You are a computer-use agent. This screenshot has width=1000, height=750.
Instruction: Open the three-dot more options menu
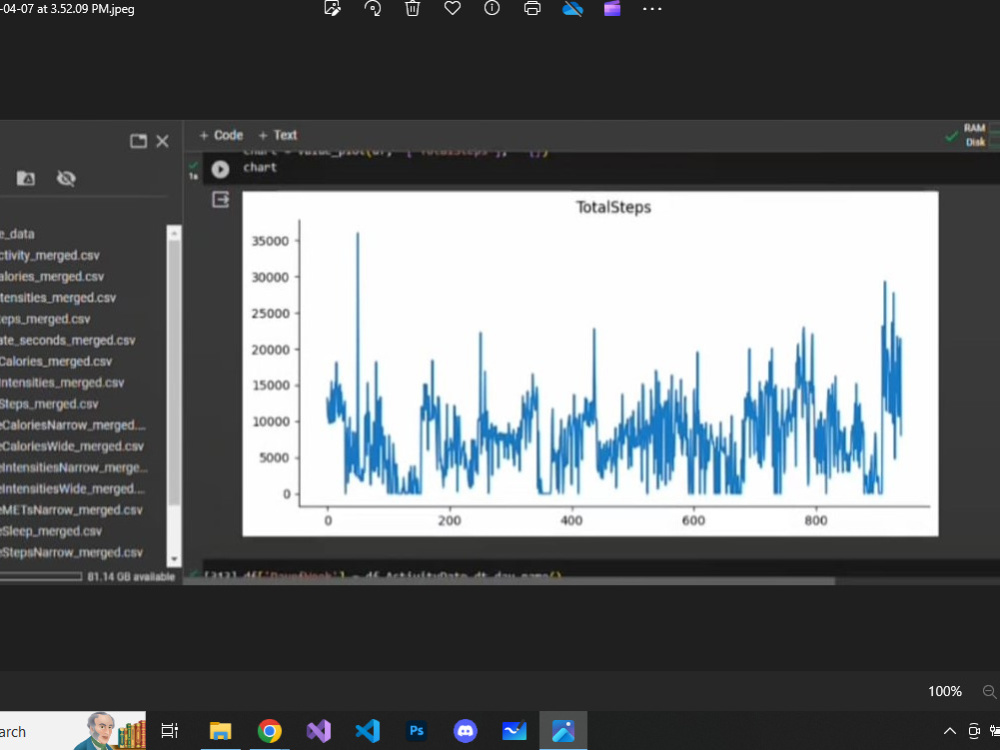652,9
